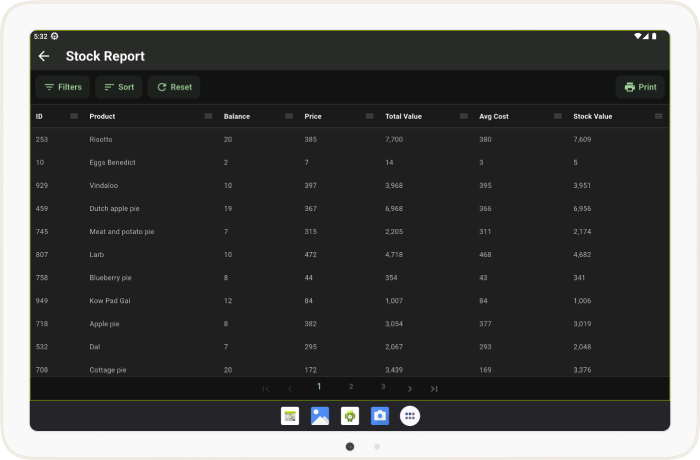
Task: Open the Sort options
Action: click(x=119, y=87)
